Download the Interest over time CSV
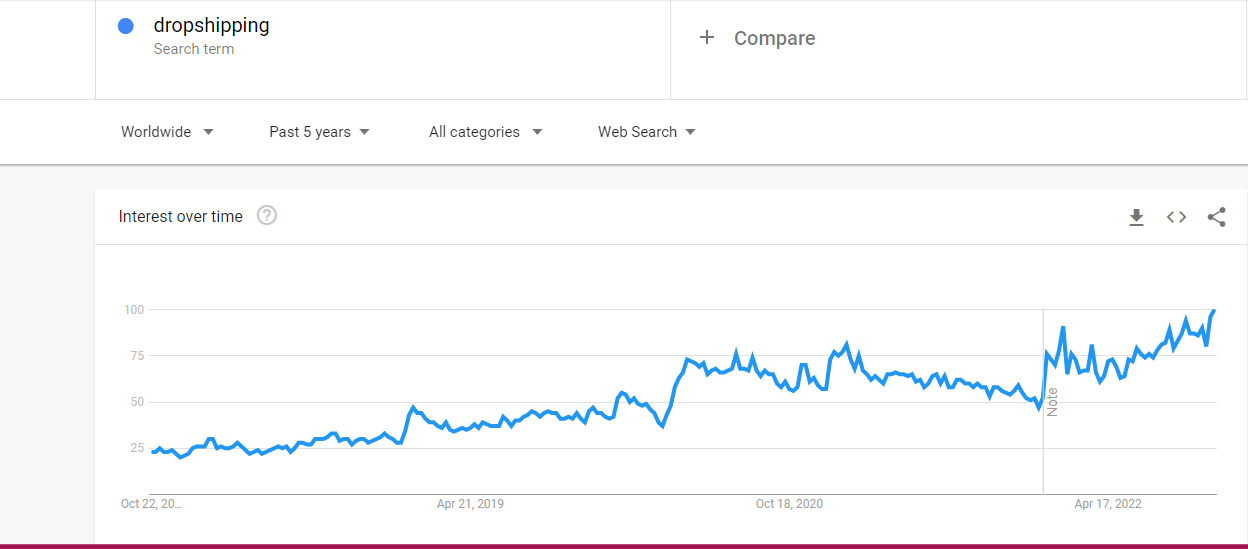Viewport: 1248px width, 549px height. (1136, 217)
